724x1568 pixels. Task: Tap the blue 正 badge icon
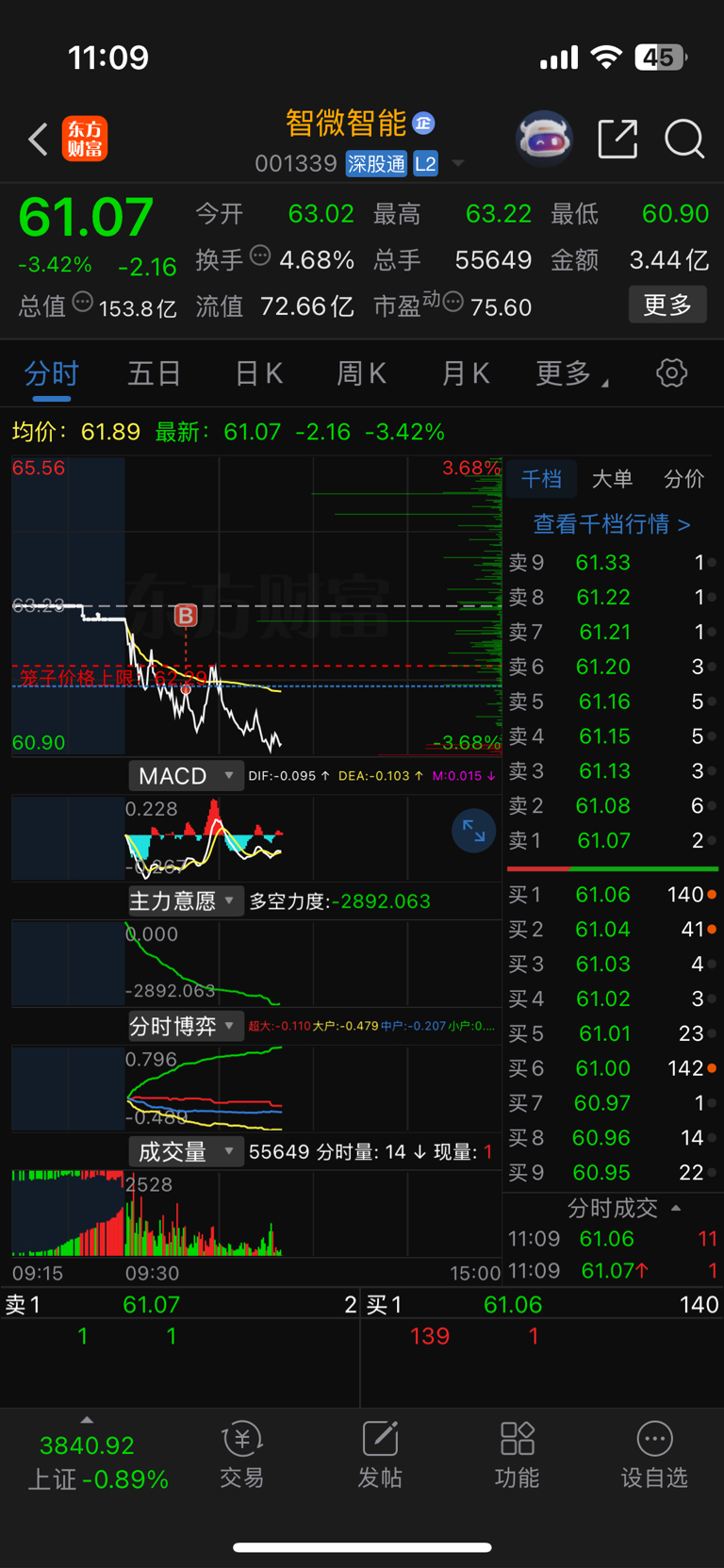(424, 123)
